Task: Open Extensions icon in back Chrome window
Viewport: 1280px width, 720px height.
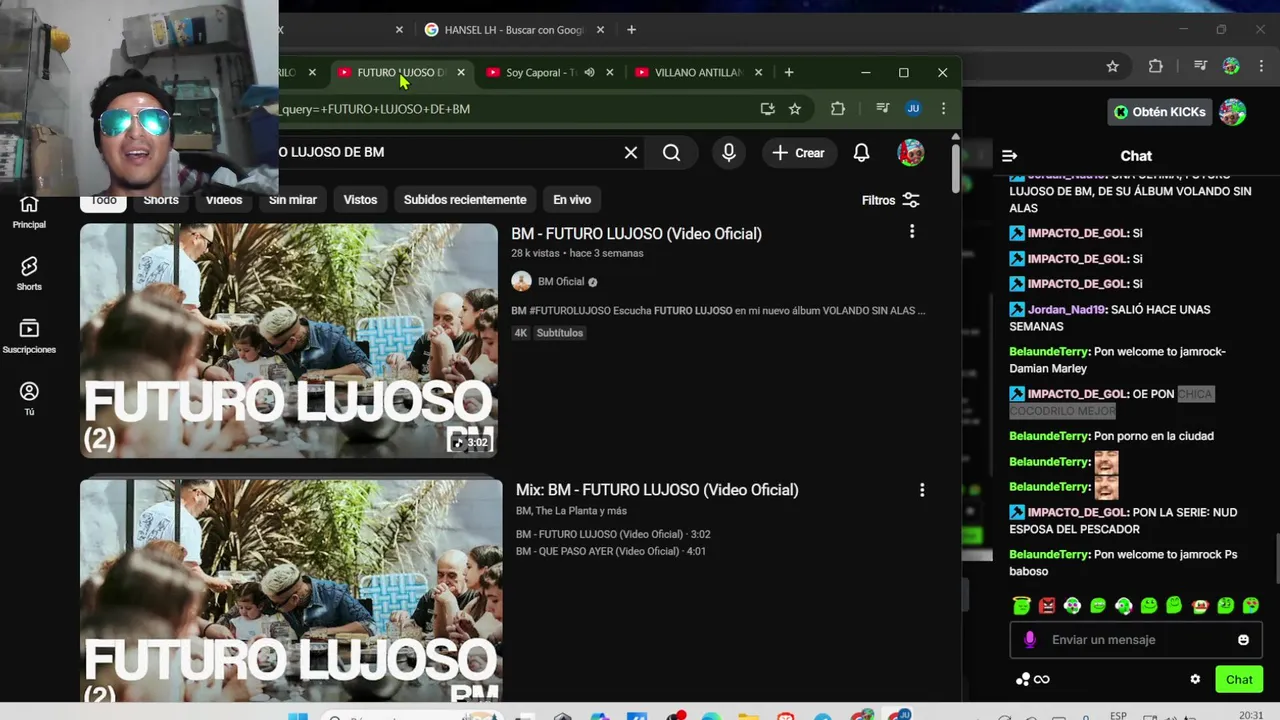Action: [x=1156, y=66]
